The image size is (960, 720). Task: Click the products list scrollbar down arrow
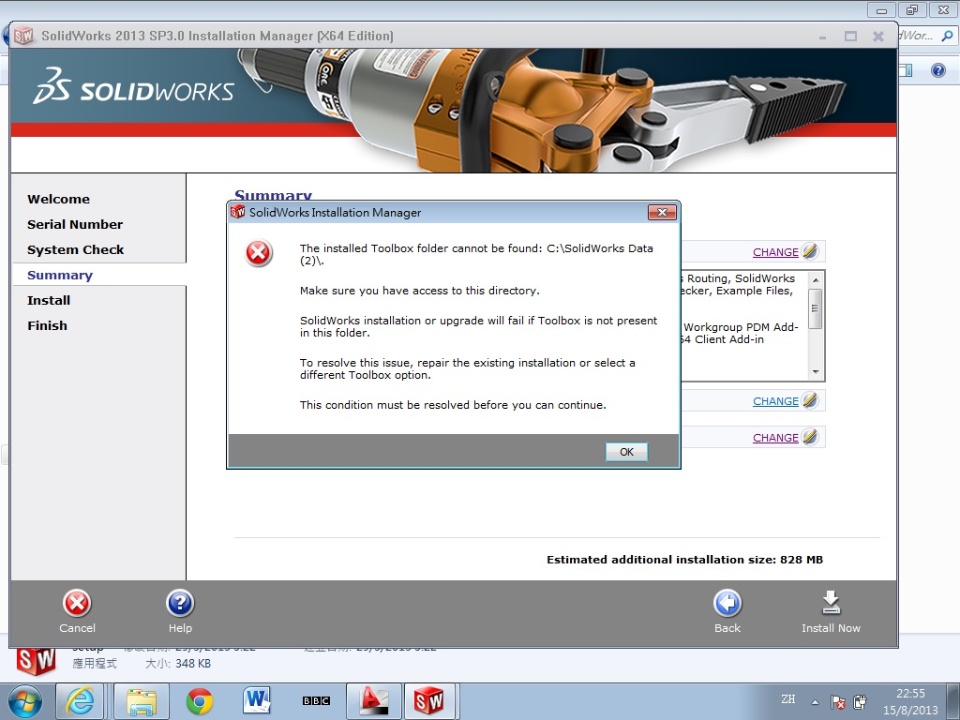click(x=816, y=372)
